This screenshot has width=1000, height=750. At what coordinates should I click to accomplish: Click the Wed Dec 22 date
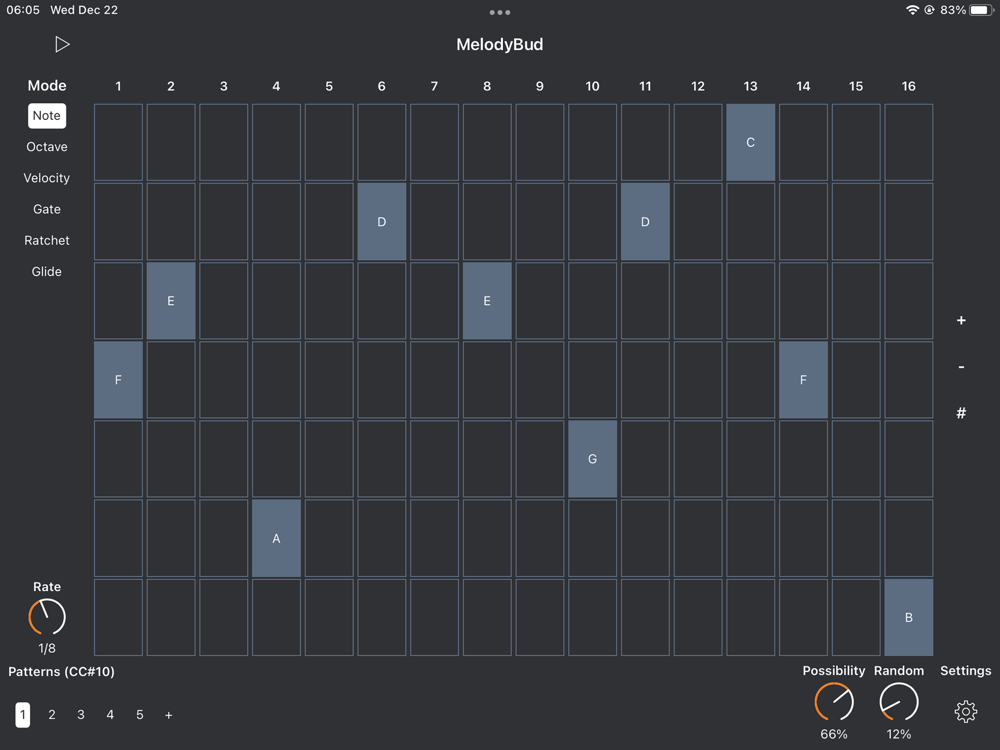pos(84,10)
